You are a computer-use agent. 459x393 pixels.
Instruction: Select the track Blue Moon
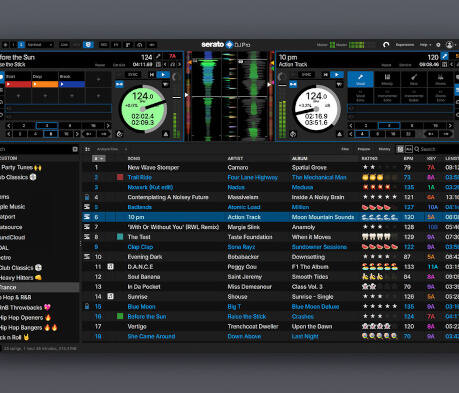[141, 307]
